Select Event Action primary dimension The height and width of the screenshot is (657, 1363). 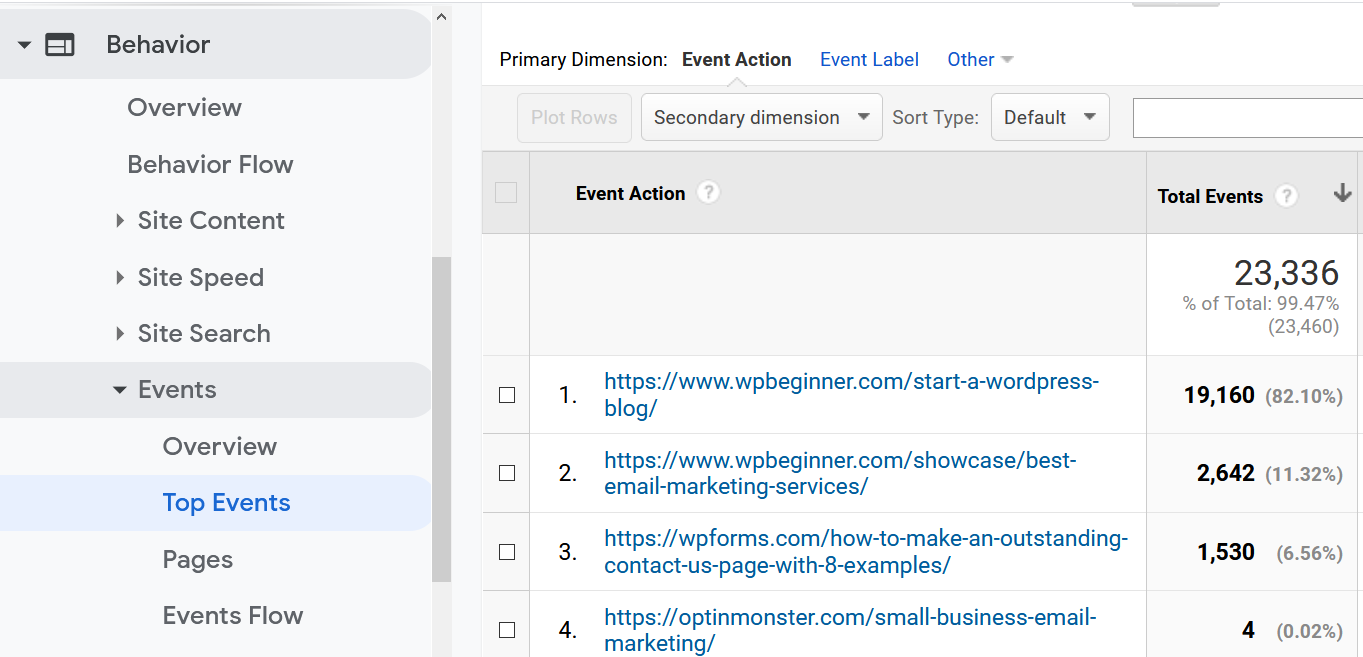737,60
